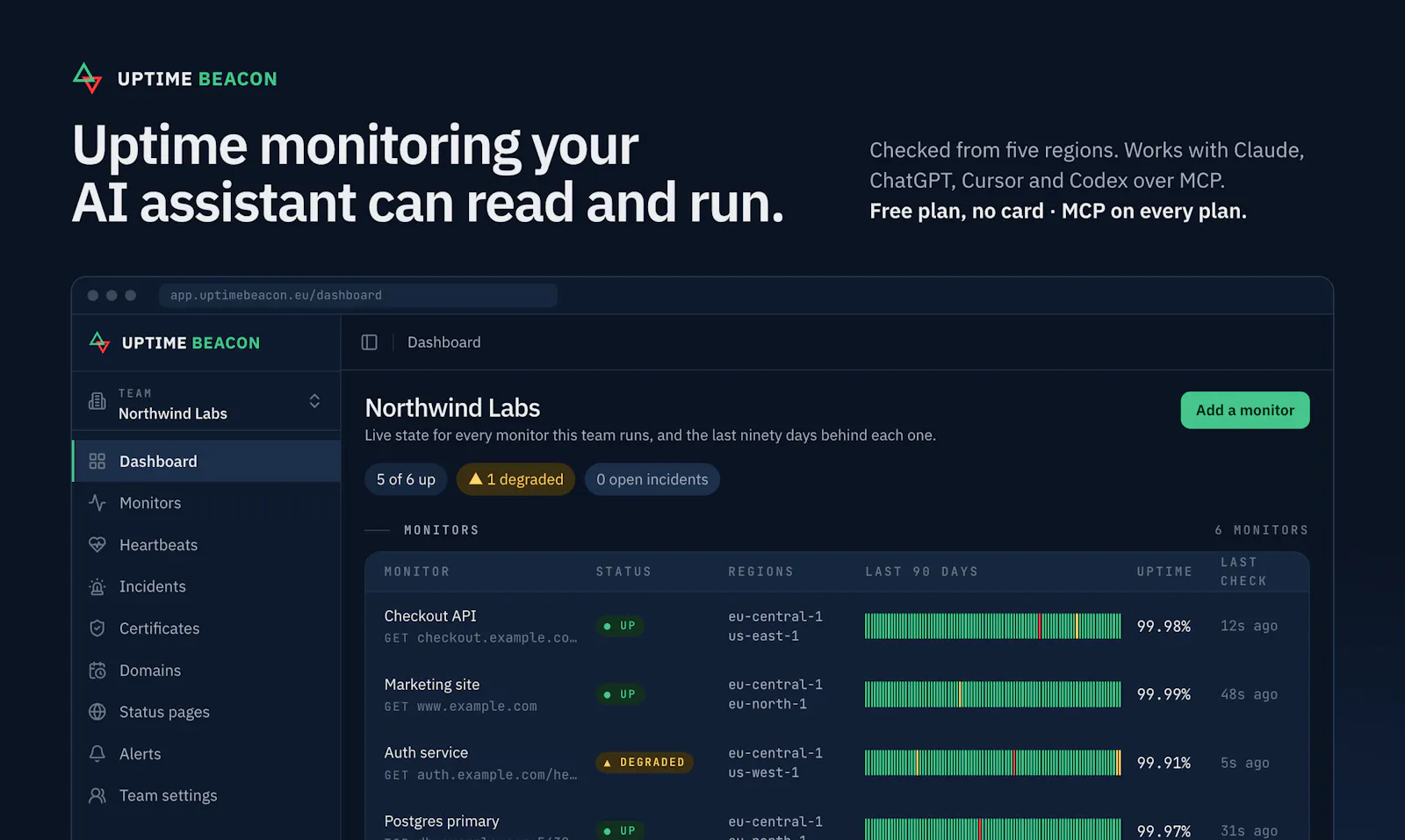The width and height of the screenshot is (1405, 840).
Task: Click the Team settings people icon
Action: 97,795
